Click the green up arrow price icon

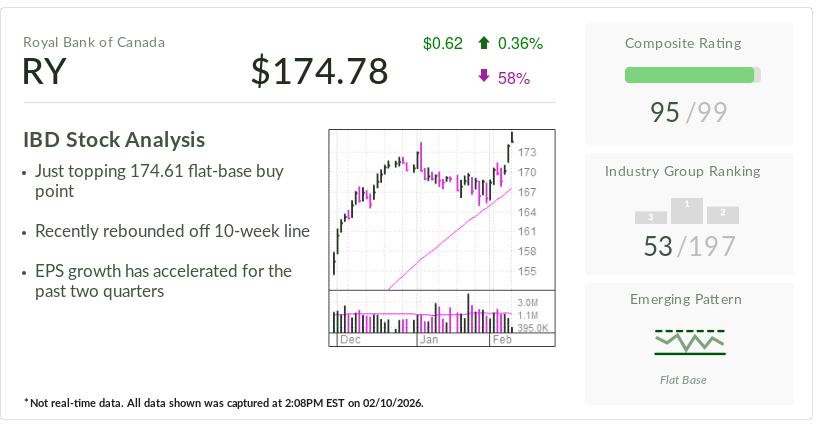[484, 43]
